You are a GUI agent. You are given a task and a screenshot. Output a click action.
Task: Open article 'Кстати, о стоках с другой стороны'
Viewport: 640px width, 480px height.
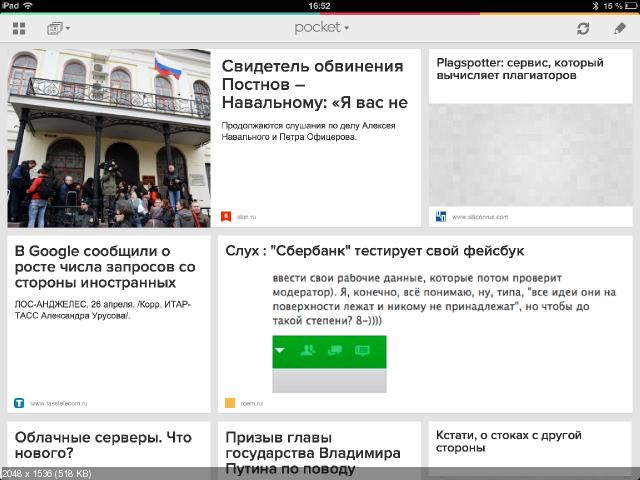coord(509,441)
